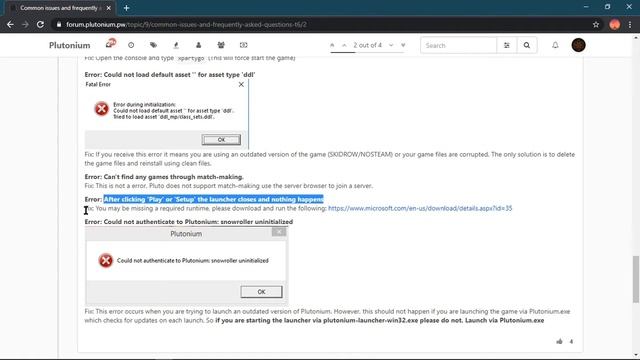Click OK in snowroller error image

coord(261,292)
